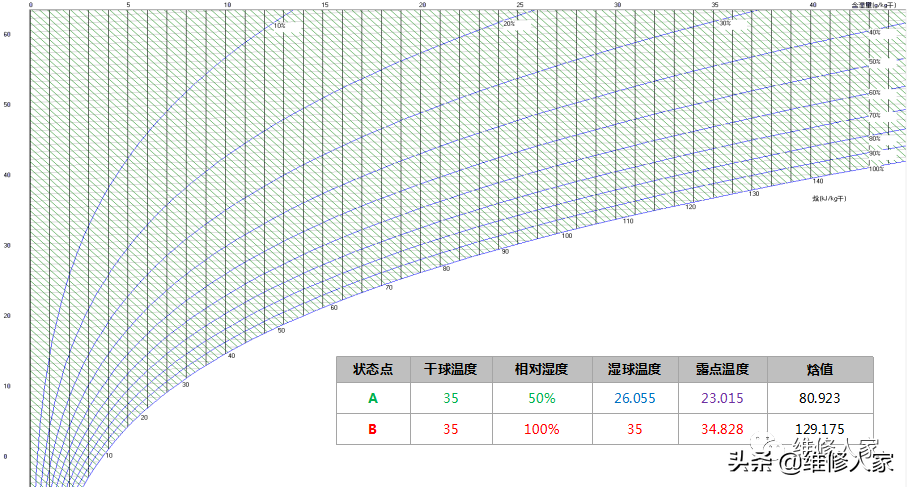Image resolution: width=909 pixels, height=488 pixels.
Task: Click the 相对湿度 column header
Action: (542, 369)
